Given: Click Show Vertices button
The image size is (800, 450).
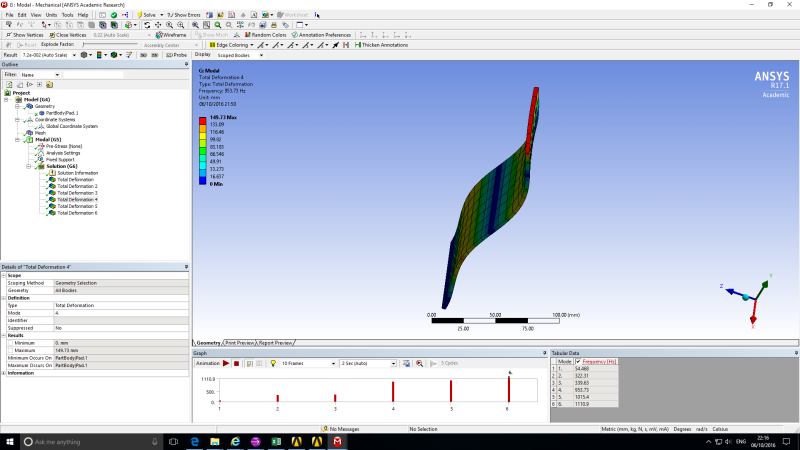Looking at the screenshot, I should pyautogui.click(x=24, y=35).
